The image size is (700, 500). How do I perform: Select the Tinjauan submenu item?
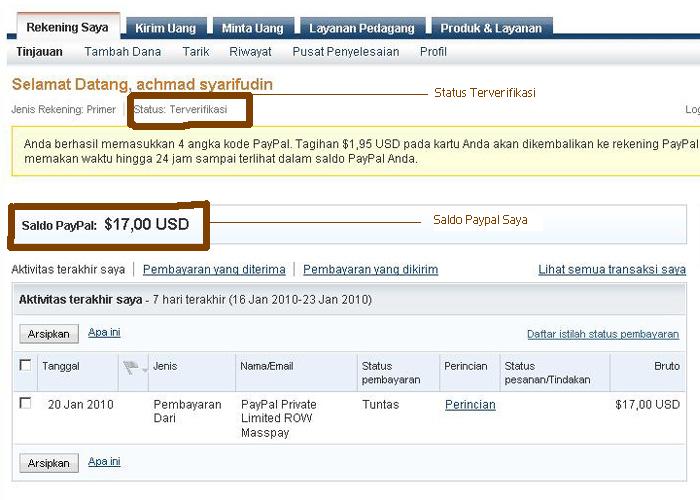pos(40,52)
